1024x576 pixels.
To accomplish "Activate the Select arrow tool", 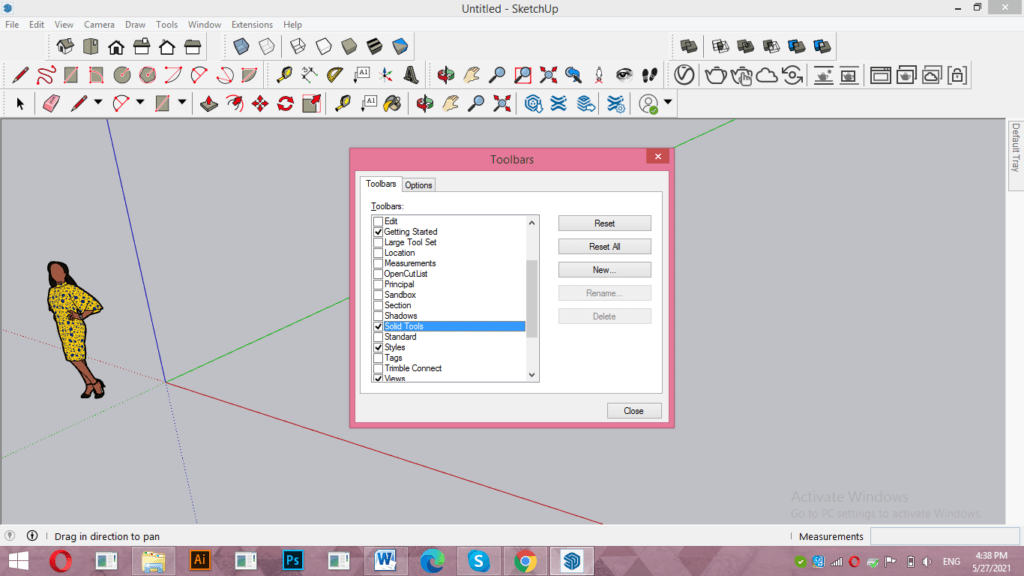I will 20,103.
